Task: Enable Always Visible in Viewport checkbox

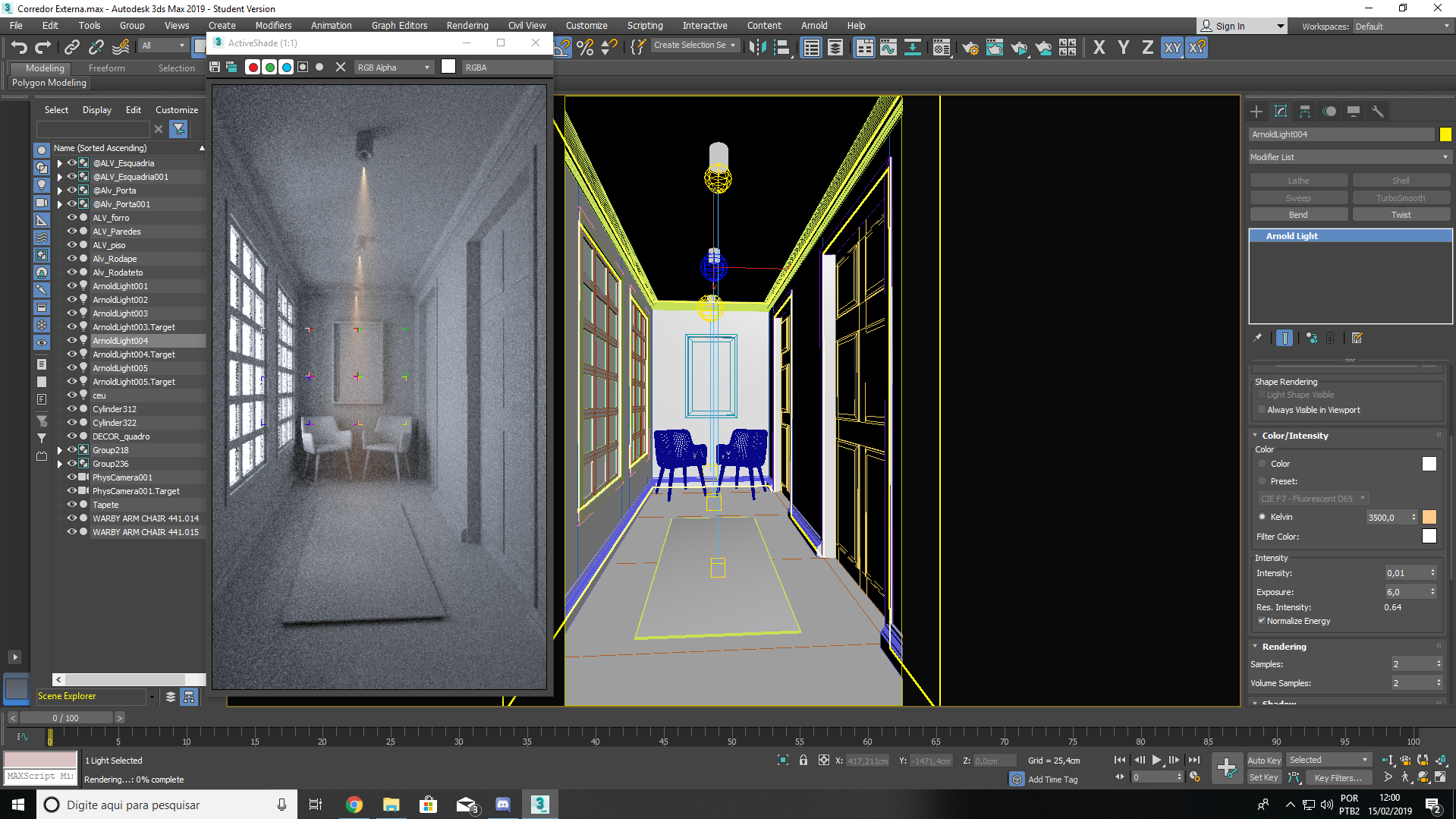Action: (x=1262, y=410)
